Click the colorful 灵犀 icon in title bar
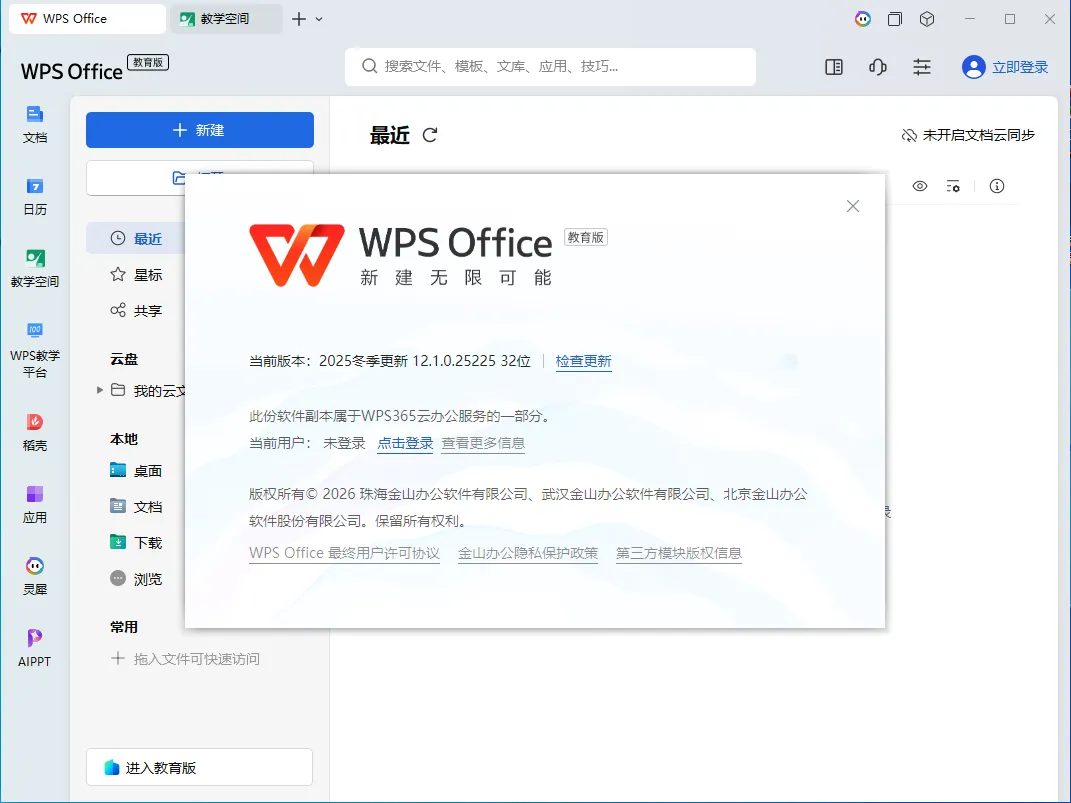1071x803 pixels. [863, 19]
